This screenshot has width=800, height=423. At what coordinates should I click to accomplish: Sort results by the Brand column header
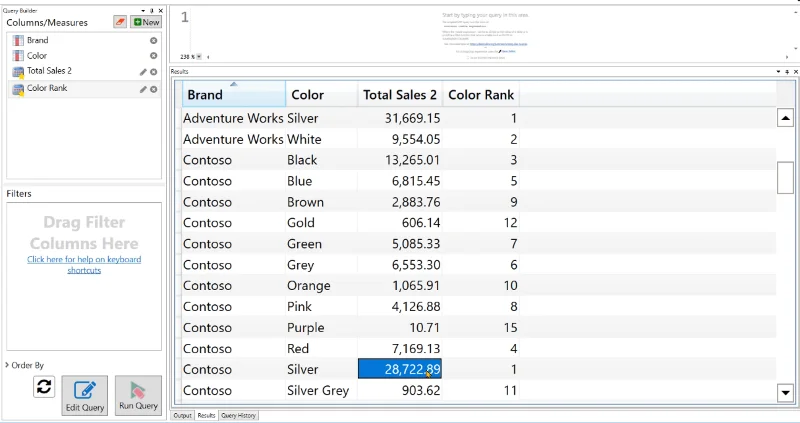point(234,94)
